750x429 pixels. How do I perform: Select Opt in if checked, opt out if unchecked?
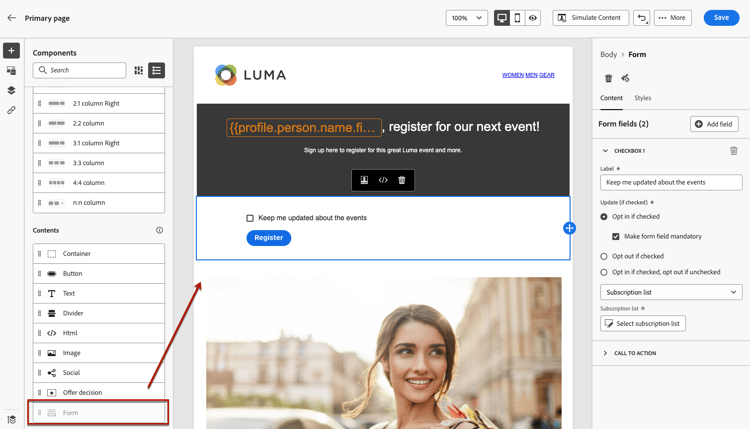(604, 272)
